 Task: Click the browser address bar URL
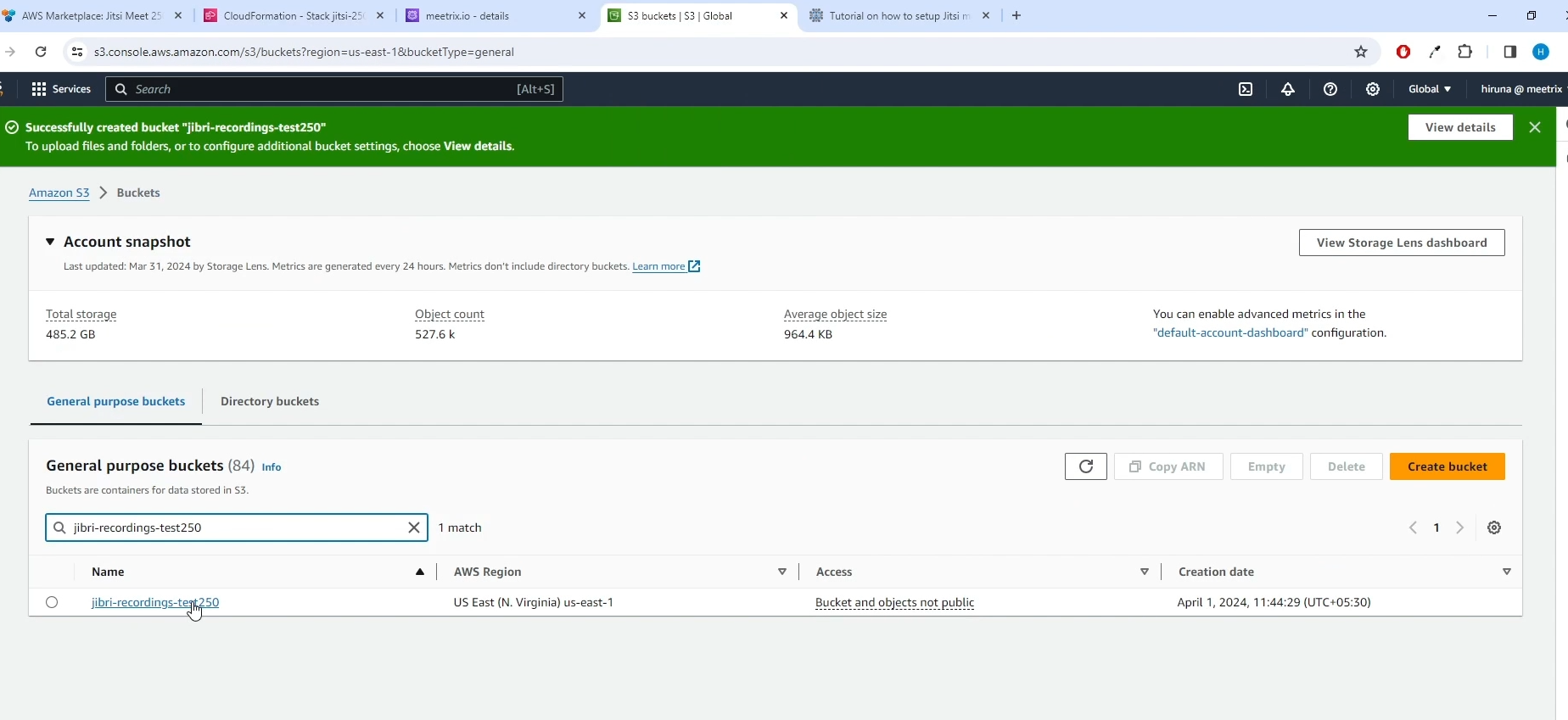click(x=304, y=52)
